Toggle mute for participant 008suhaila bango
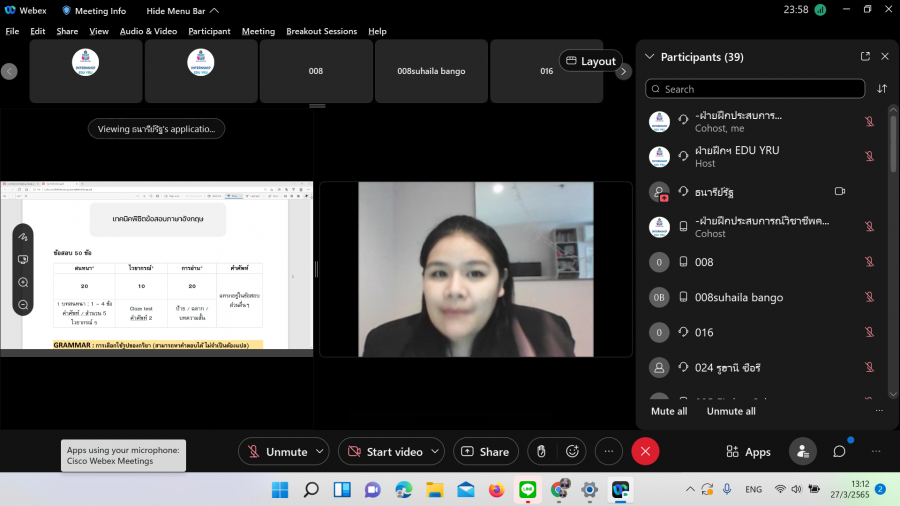The width and height of the screenshot is (900, 506). [x=869, y=297]
